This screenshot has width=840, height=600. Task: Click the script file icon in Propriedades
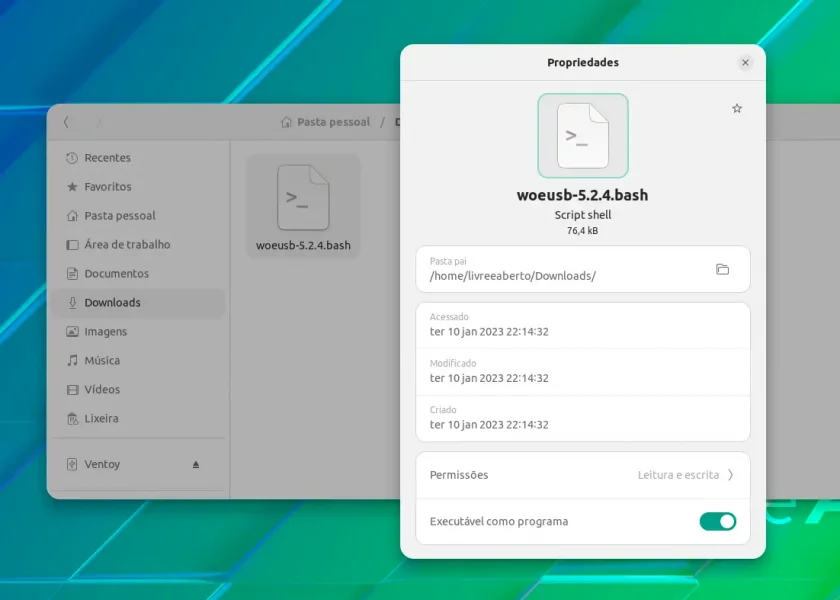click(x=583, y=136)
